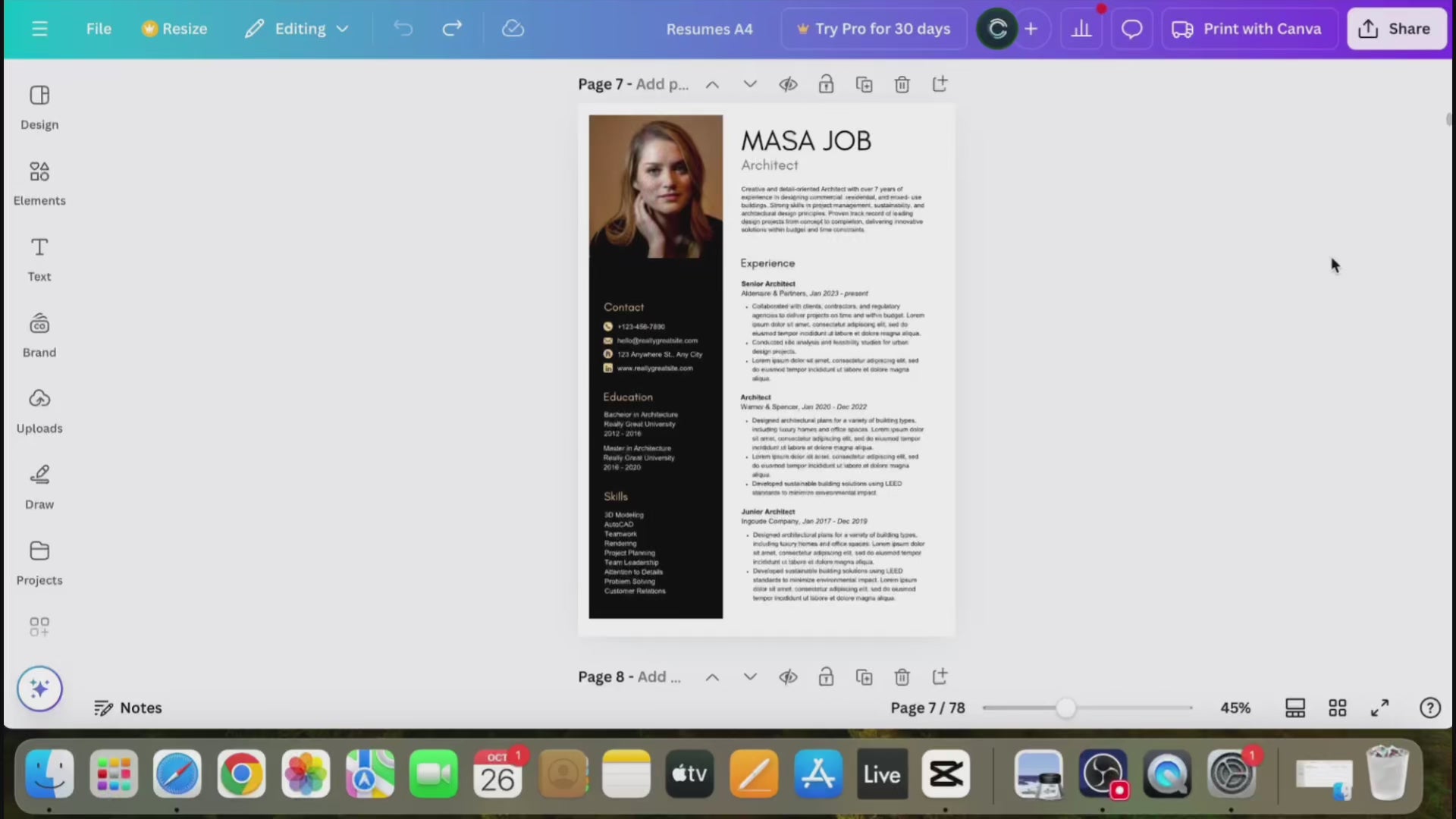Screen dimensions: 1456x819
Task: Open the 45% zoom level menu
Action: coord(1235,708)
